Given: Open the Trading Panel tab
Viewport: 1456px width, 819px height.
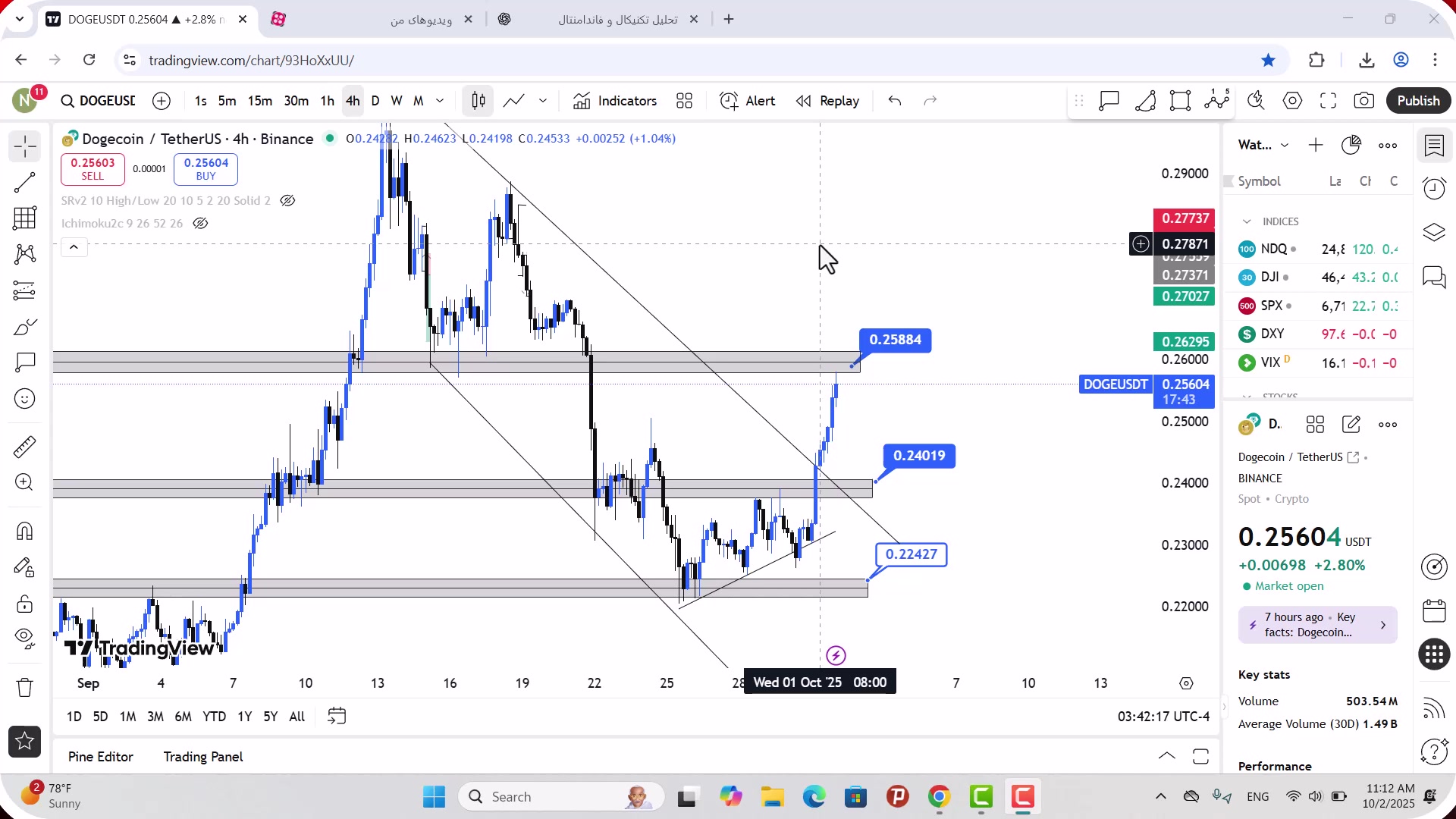Looking at the screenshot, I should [203, 757].
